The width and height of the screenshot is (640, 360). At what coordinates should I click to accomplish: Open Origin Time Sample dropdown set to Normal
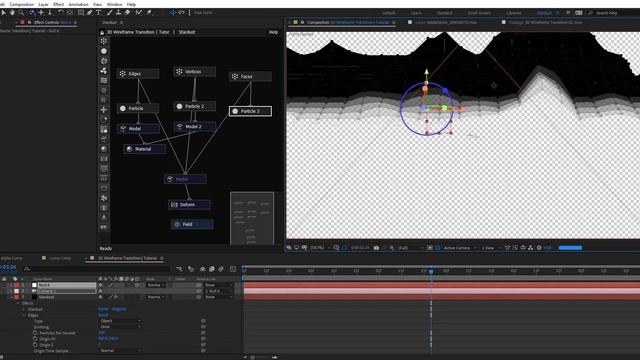point(120,351)
